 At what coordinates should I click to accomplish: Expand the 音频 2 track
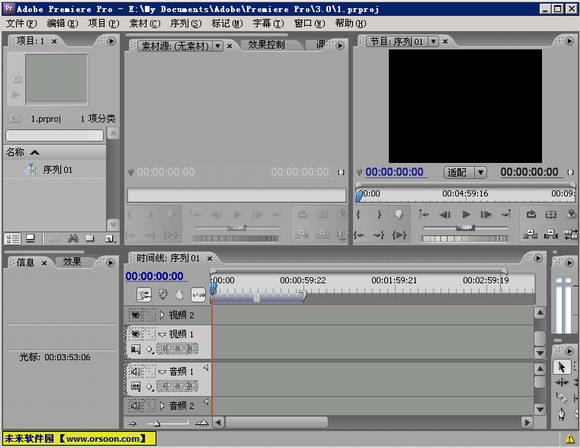point(162,406)
